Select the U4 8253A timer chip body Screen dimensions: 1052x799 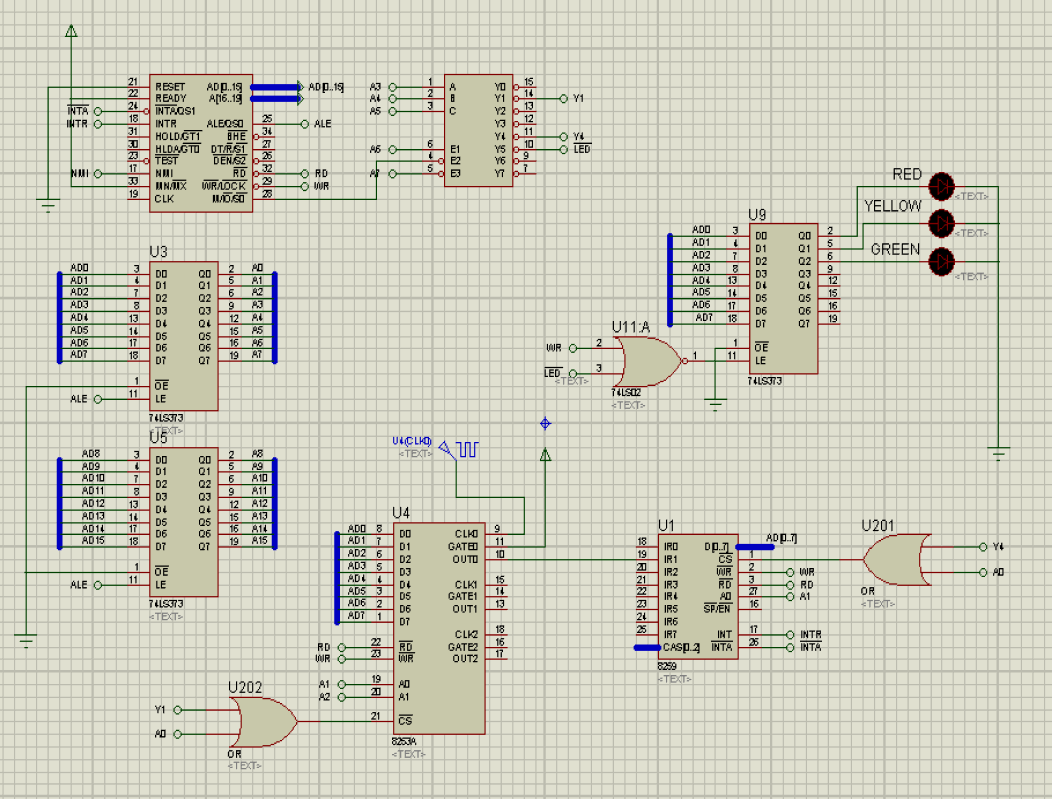(x=439, y=629)
